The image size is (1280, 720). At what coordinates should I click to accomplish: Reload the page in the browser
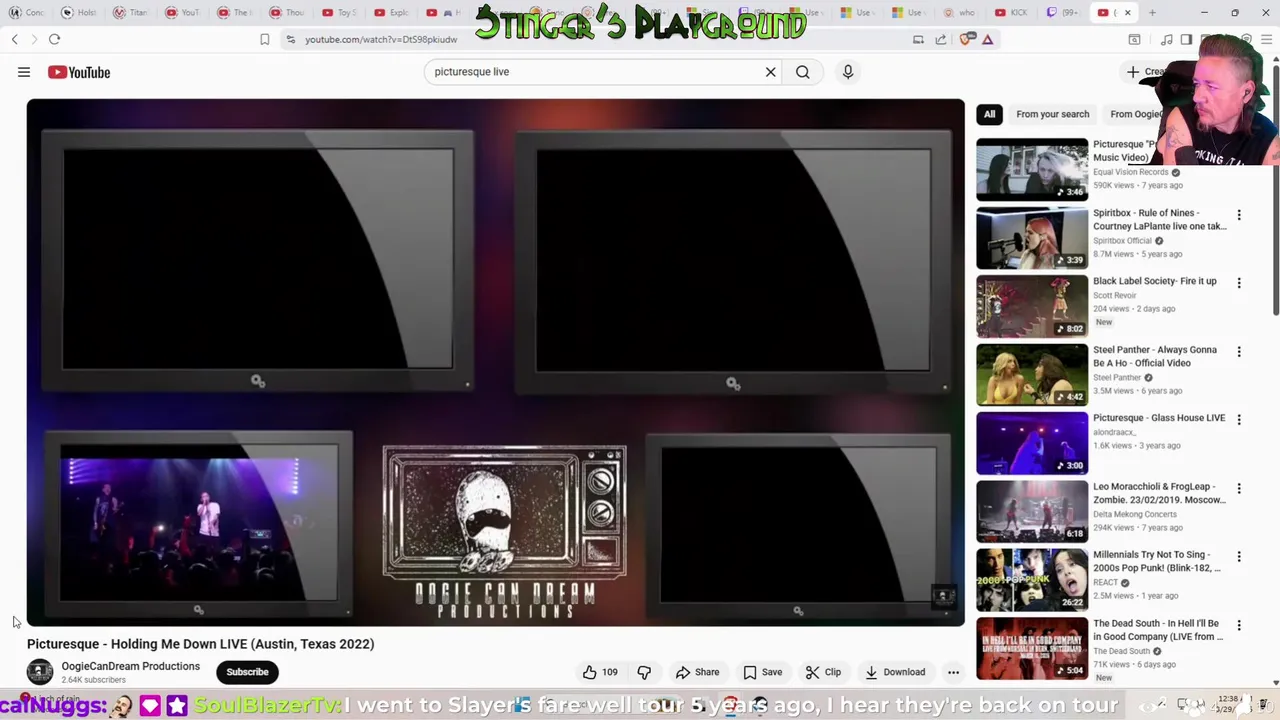point(54,39)
